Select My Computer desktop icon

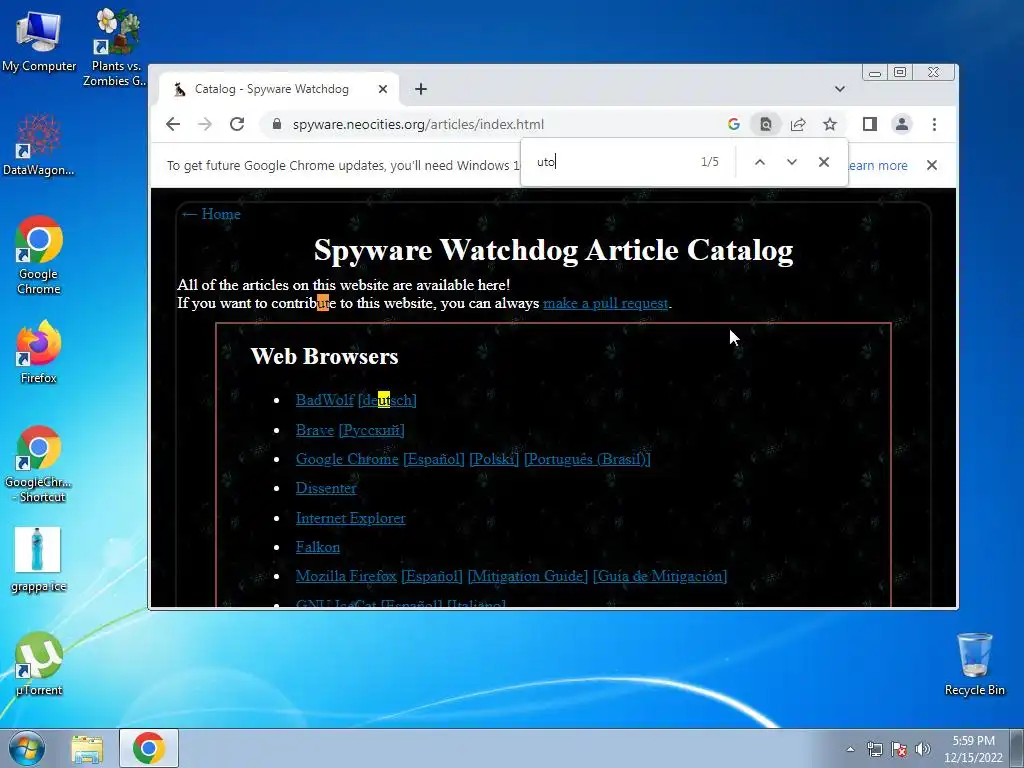(39, 40)
